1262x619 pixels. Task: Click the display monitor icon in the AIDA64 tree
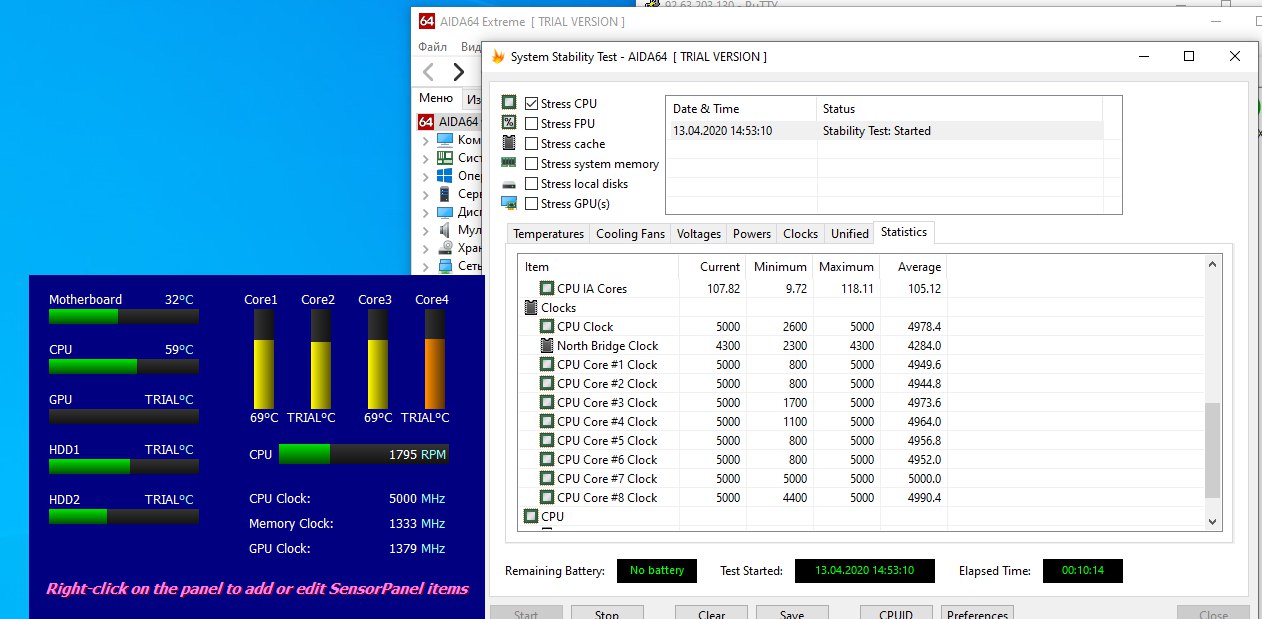click(445, 212)
